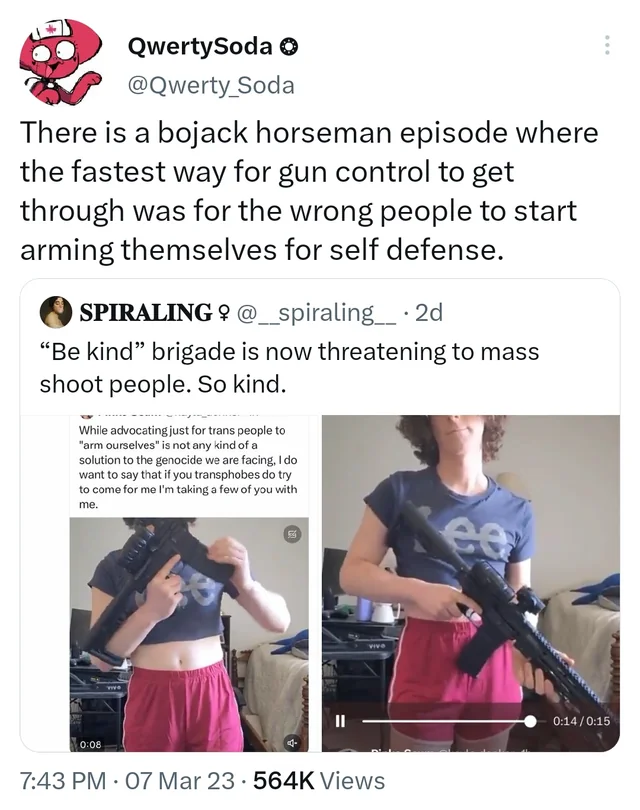Seek using the video progress slider handle
The image size is (640, 810).
530,721
